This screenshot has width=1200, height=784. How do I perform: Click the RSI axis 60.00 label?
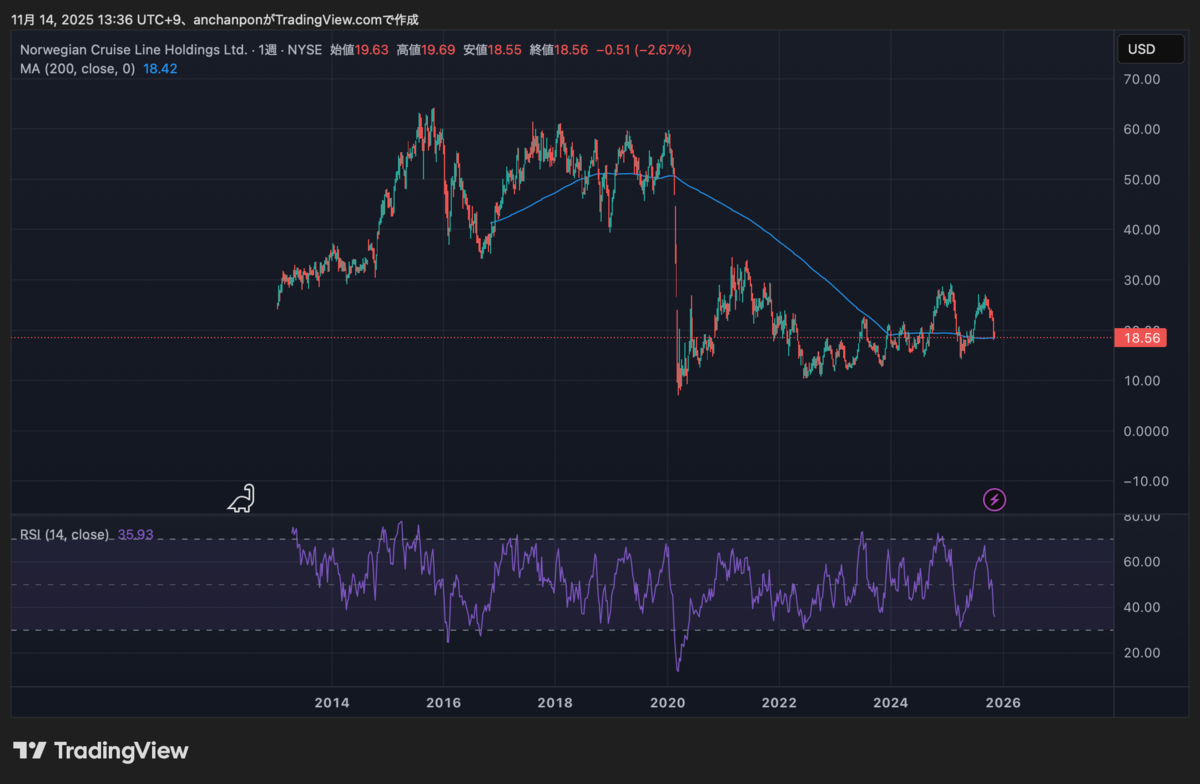pos(1142,562)
